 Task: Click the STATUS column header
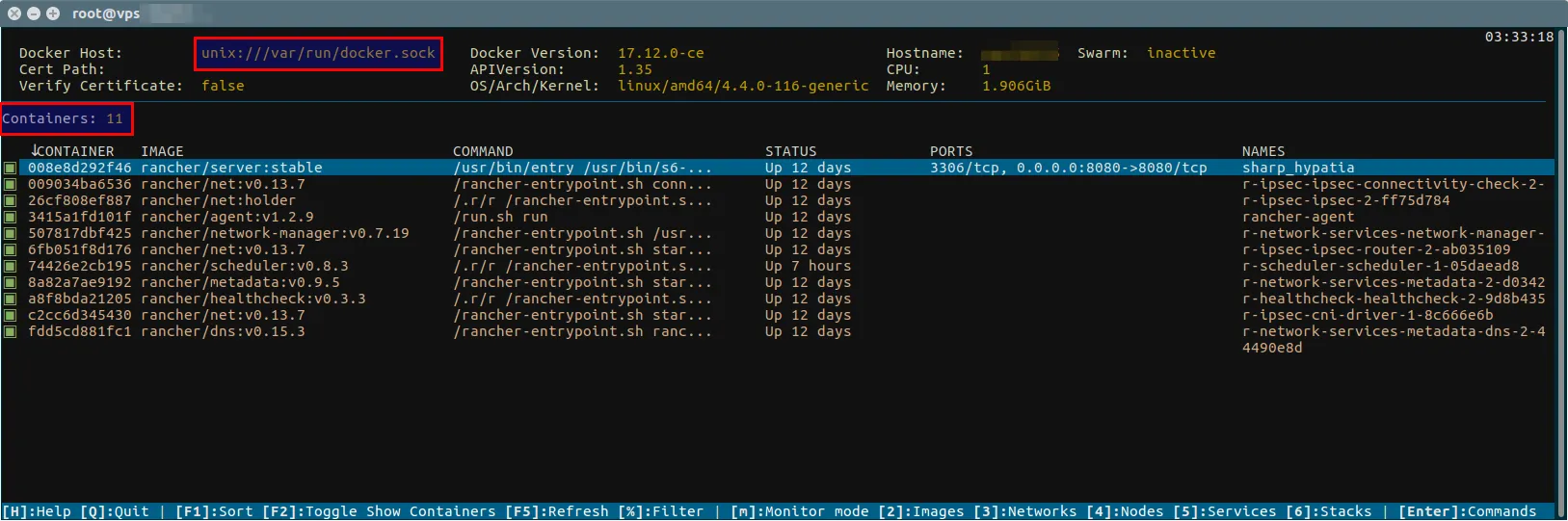(x=790, y=151)
